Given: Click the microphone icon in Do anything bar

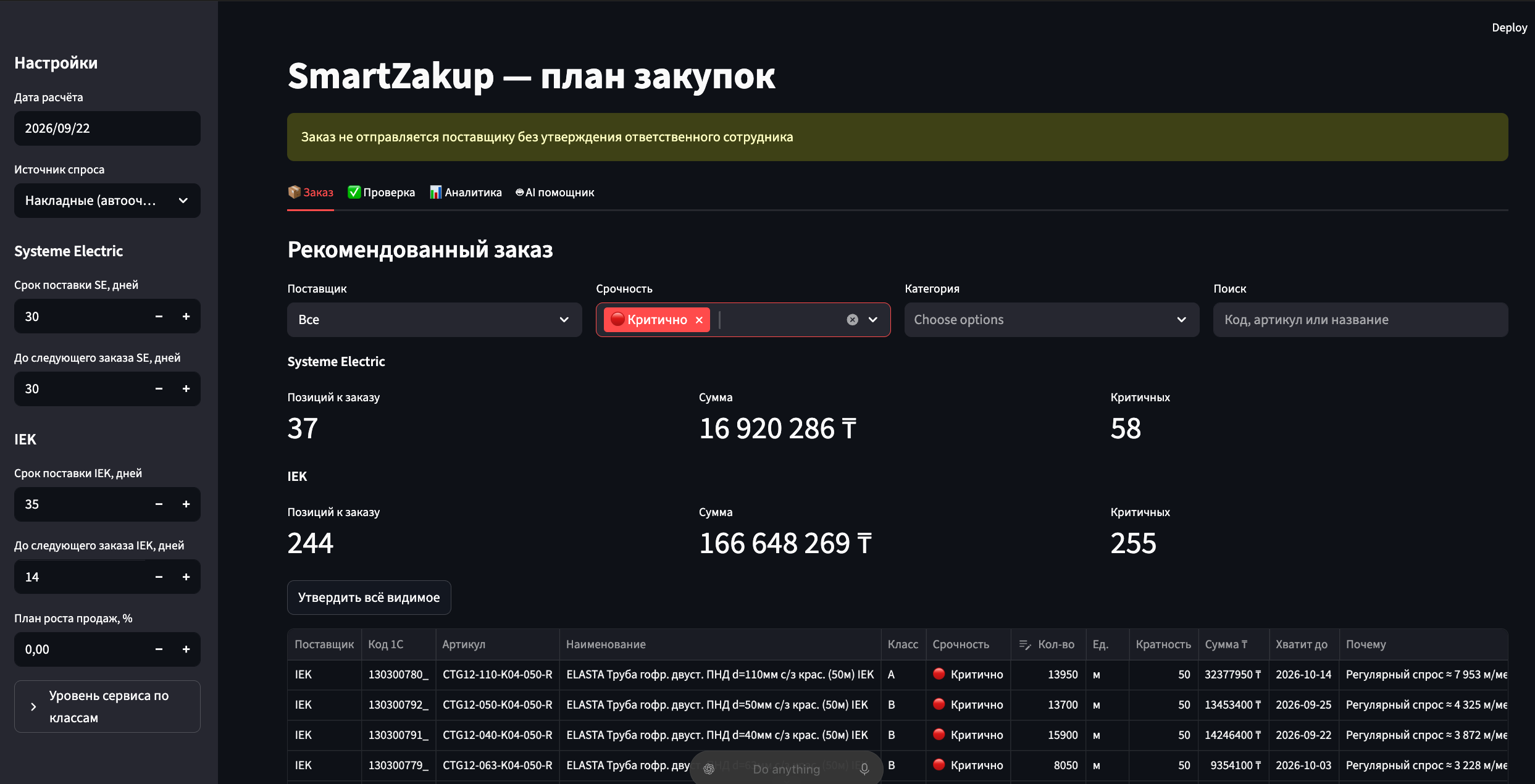Looking at the screenshot, I should click(864, 769).
